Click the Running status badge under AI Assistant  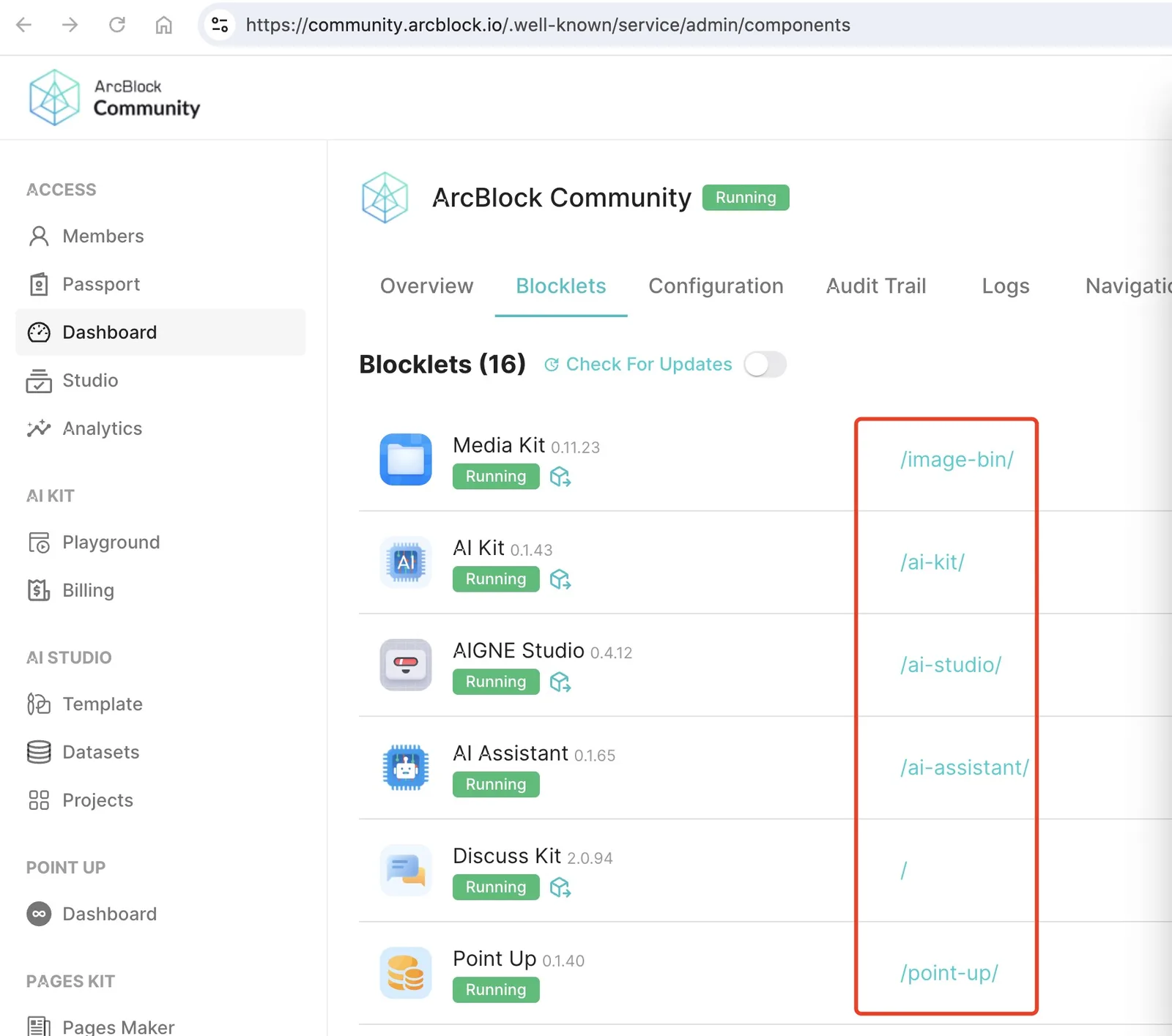point(496,784)
